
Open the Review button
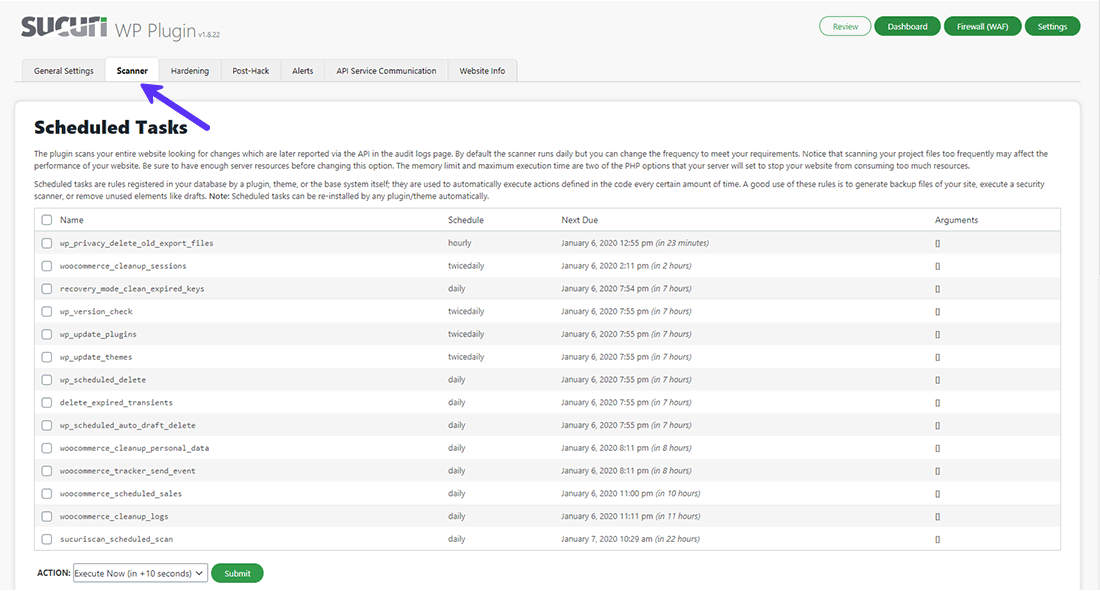[845, 26]
